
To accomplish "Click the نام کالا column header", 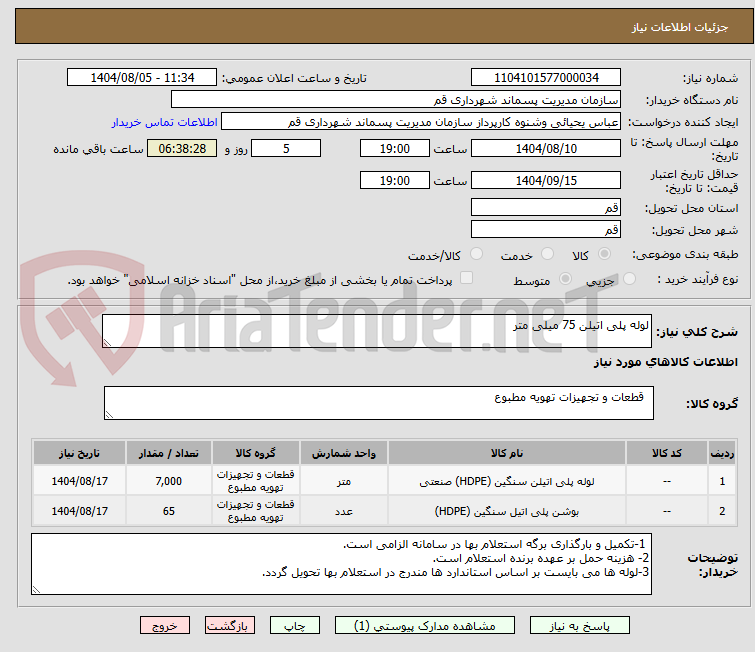I will [x=507, y=453].
